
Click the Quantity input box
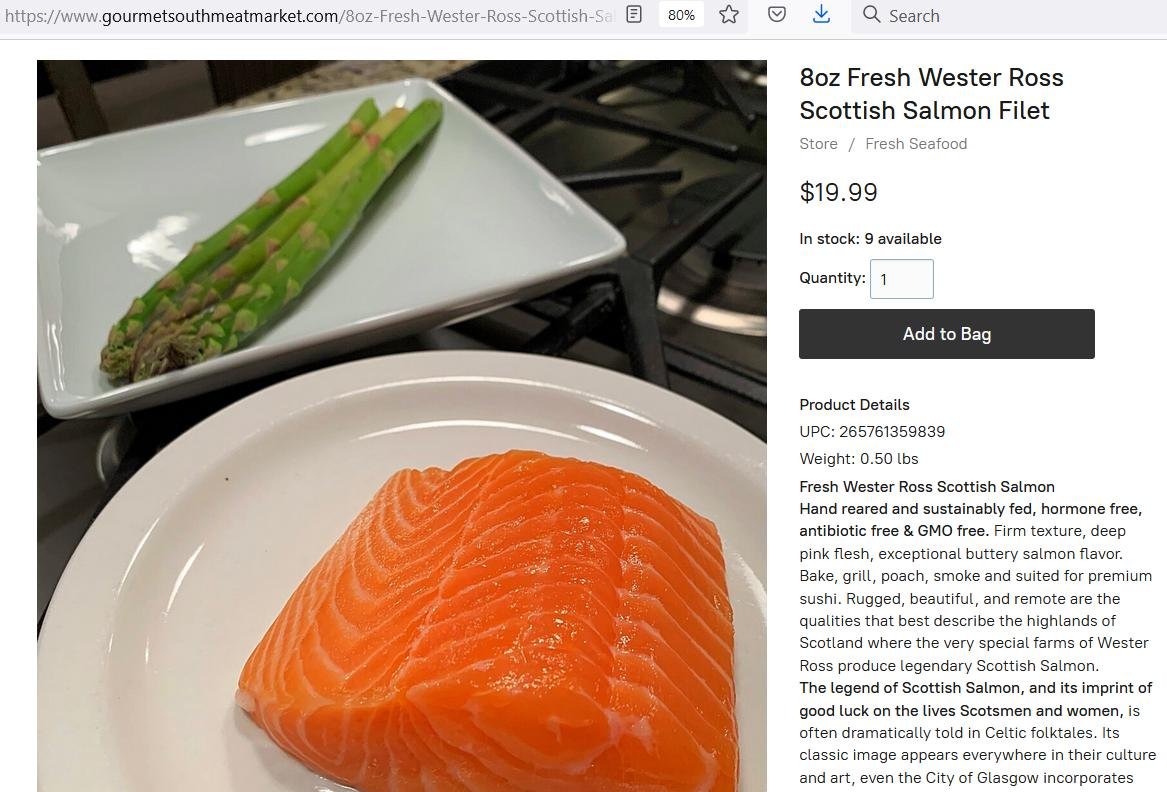pos(901,279)
